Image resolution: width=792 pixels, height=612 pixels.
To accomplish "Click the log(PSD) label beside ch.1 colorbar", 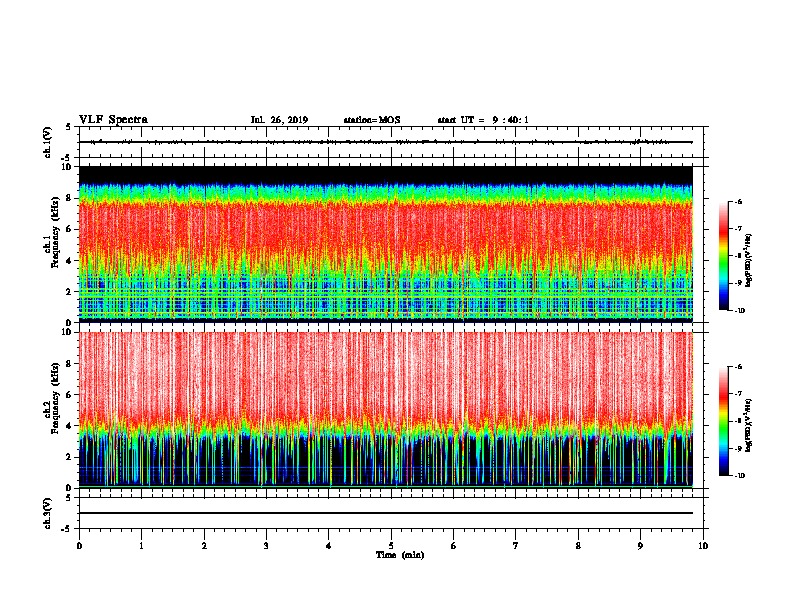I will 749,261.
